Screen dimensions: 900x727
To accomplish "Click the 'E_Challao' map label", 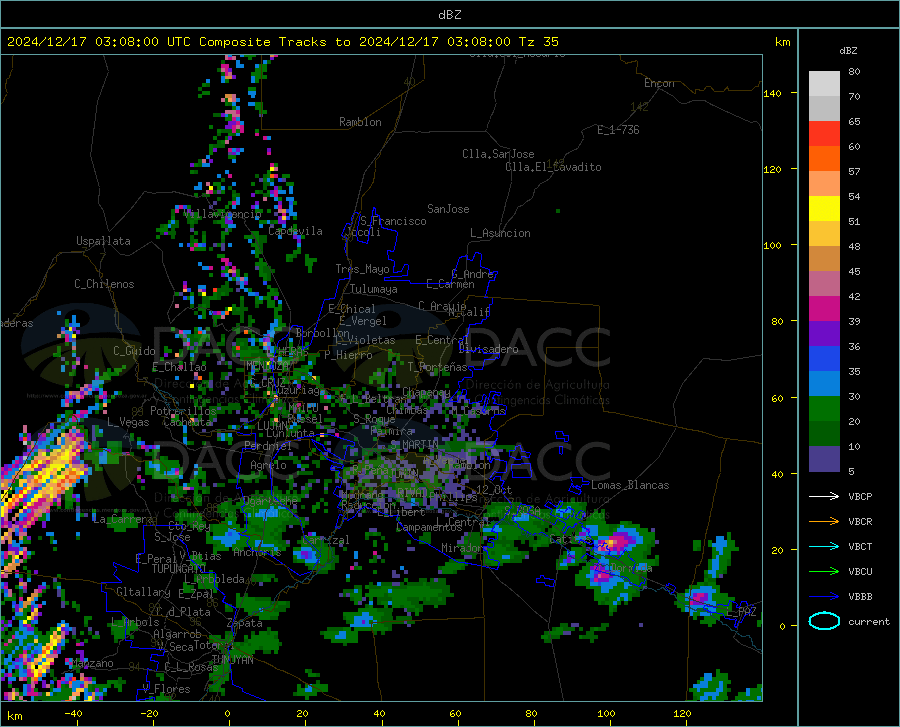I will coord(179,367).
